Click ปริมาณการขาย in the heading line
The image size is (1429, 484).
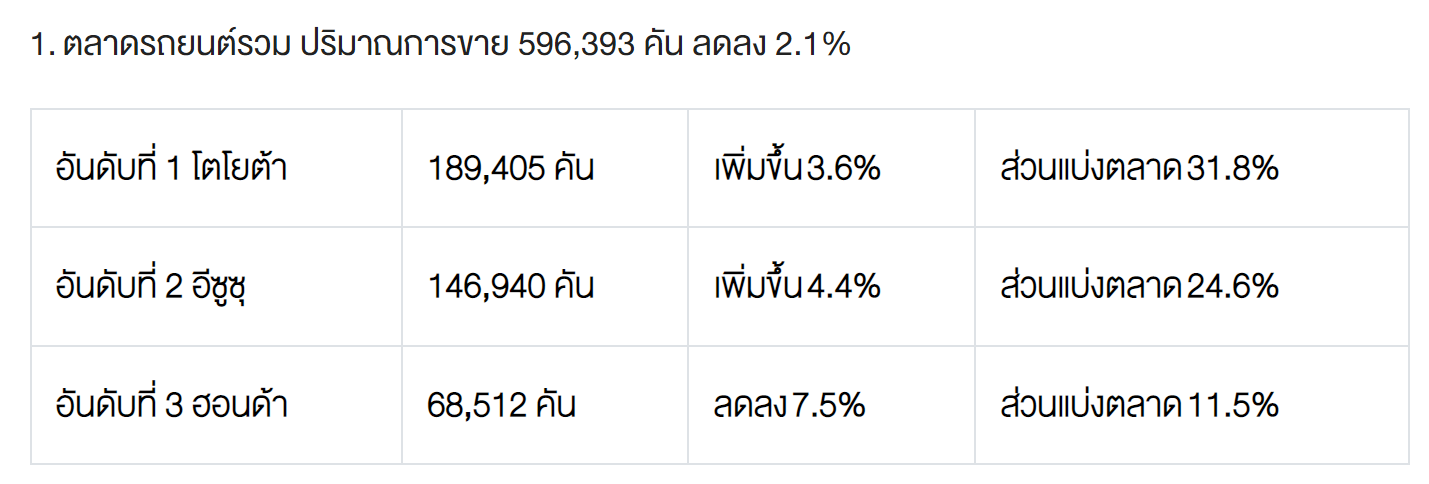pyautogui.click(x=404, y=46)
